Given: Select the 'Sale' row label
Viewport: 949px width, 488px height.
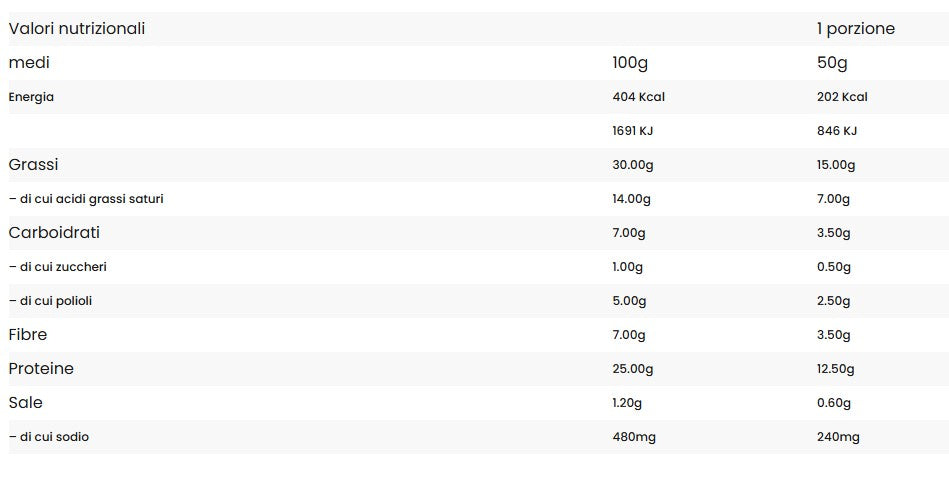Looking at the screenshot, I should click(25, 403).
